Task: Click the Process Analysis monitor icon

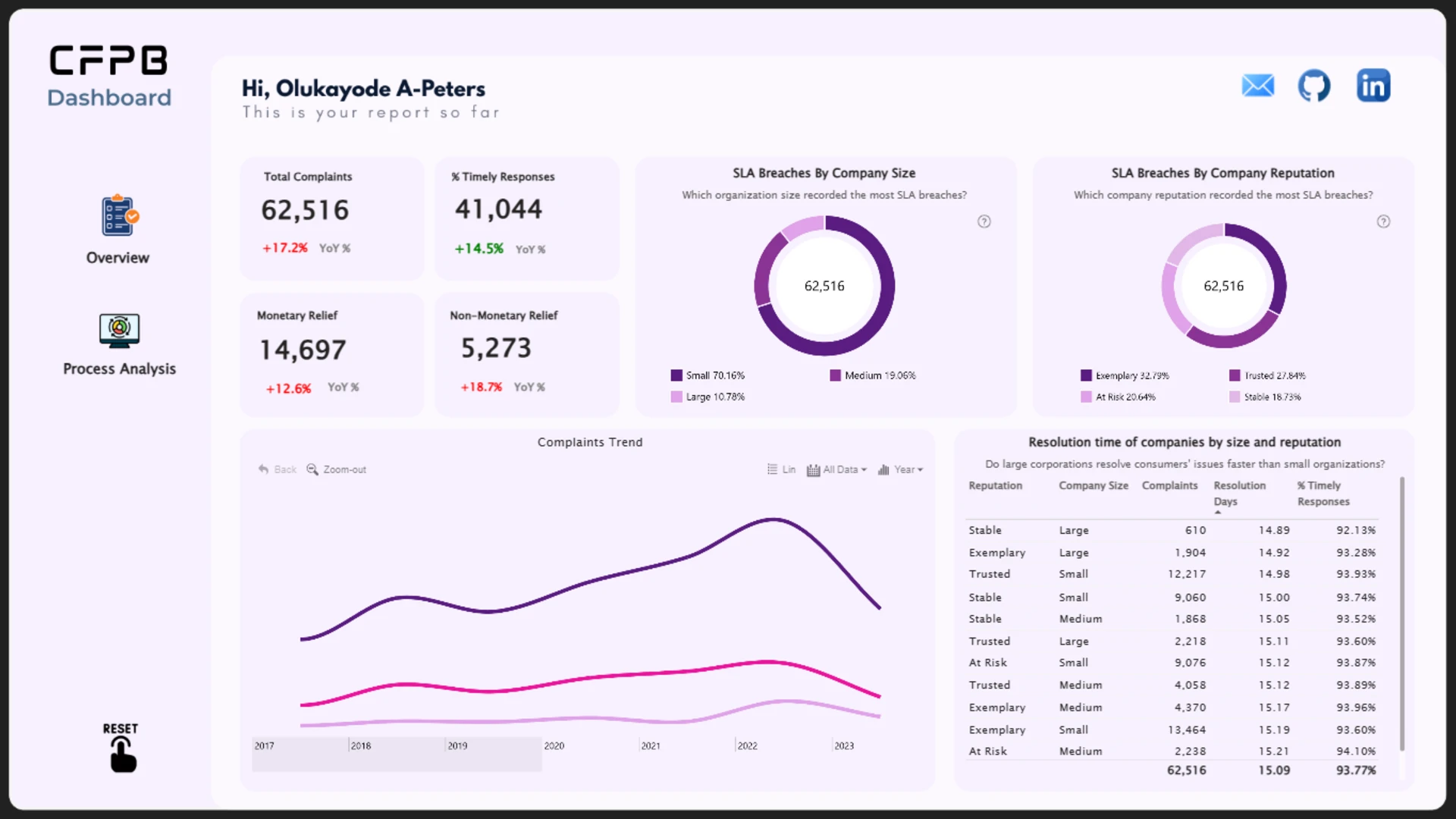Action: point(120,331)
